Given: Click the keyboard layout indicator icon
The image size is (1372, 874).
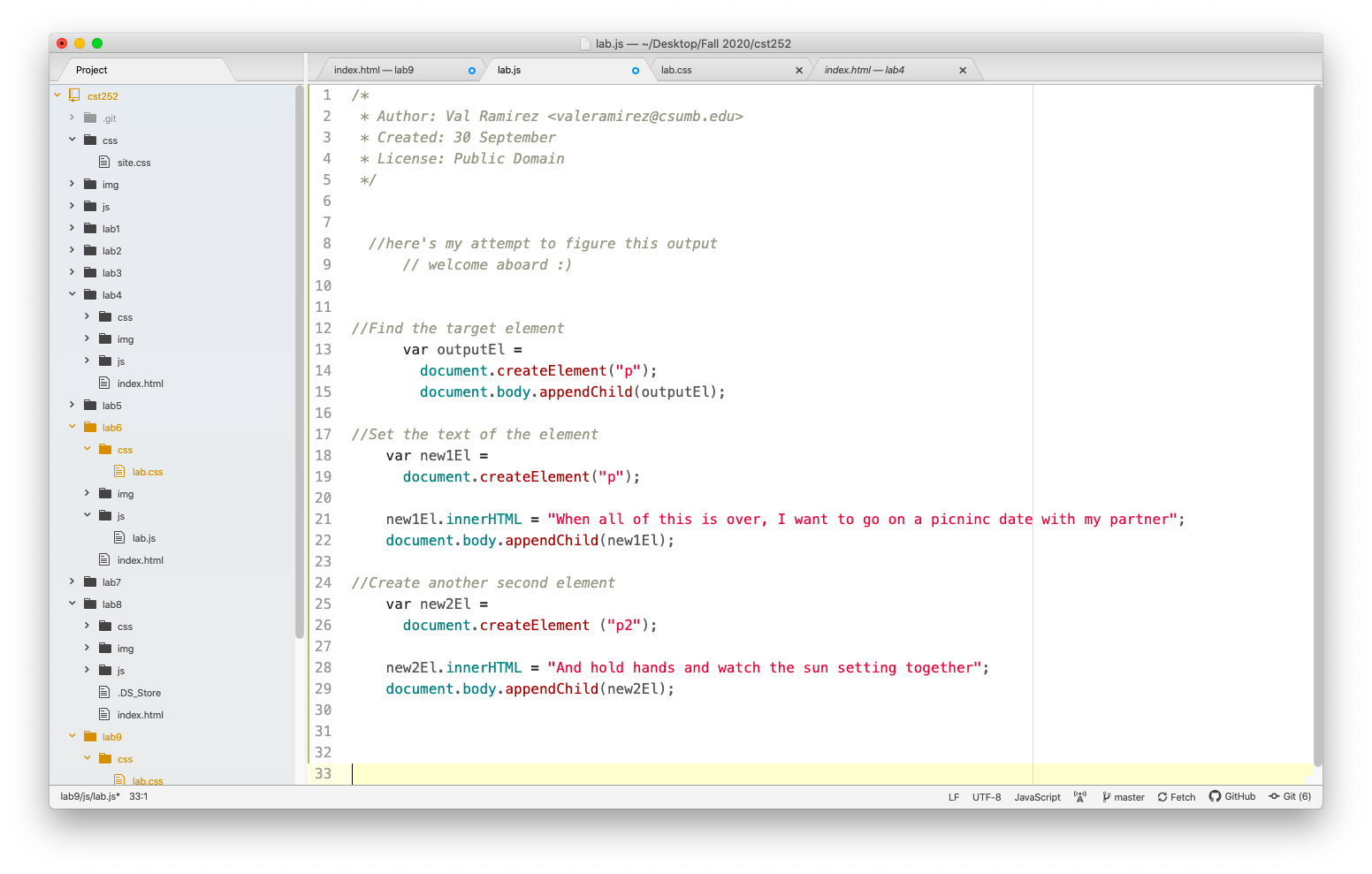Looking at the screenshot, I should click(1080, 796).
